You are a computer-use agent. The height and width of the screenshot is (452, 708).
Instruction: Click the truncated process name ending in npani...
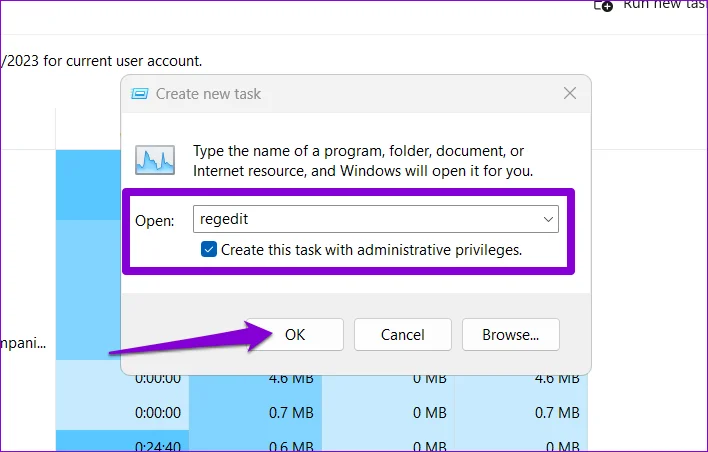[23, 343]
